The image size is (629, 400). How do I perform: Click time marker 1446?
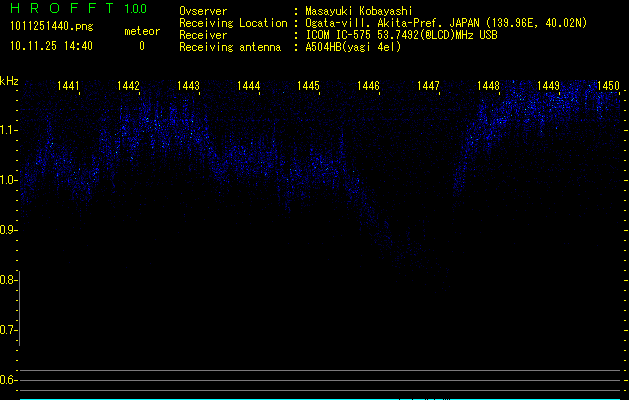pos(368,86)
